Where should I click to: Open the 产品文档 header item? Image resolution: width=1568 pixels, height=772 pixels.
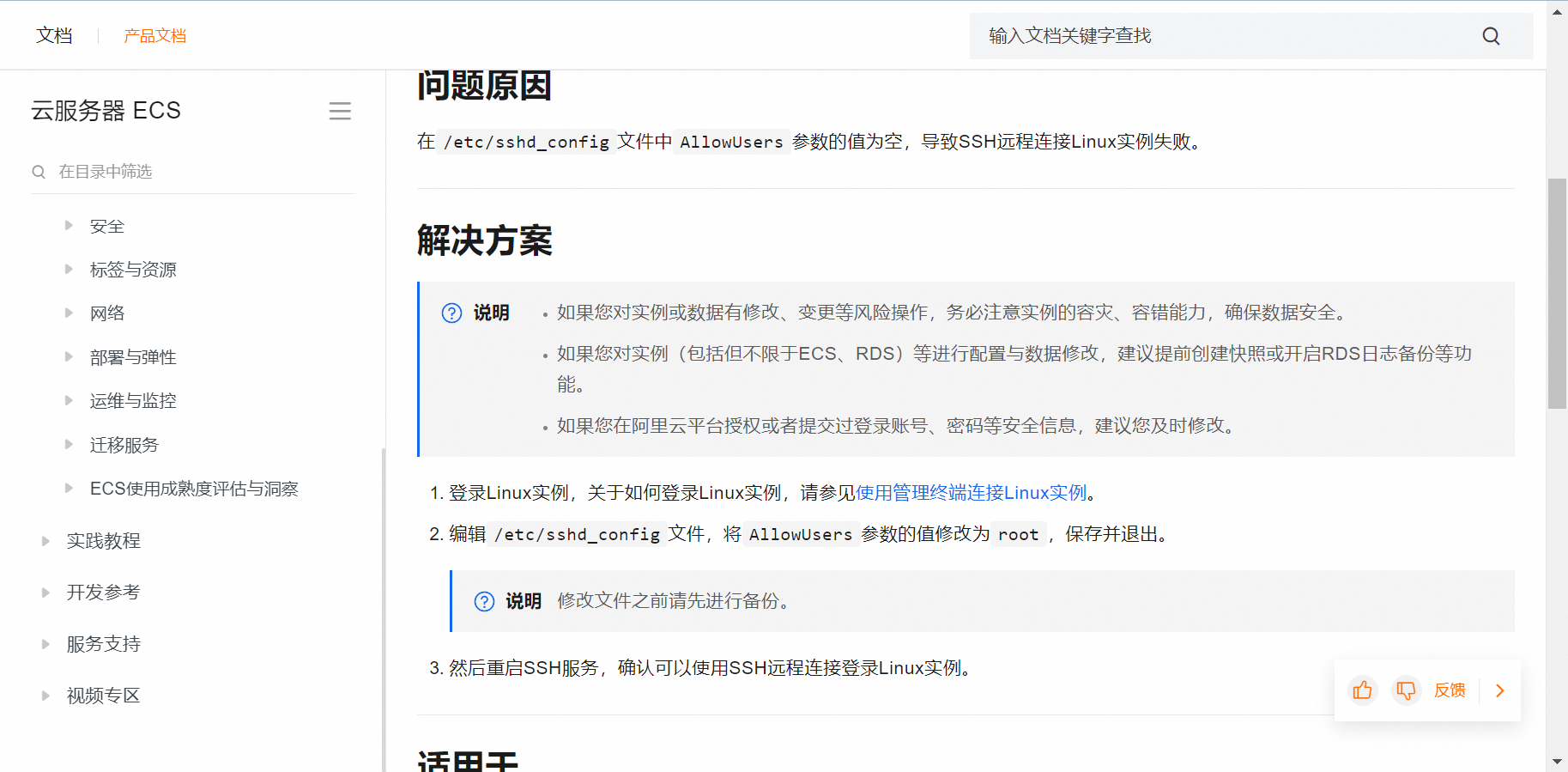(x=154, y=36)
